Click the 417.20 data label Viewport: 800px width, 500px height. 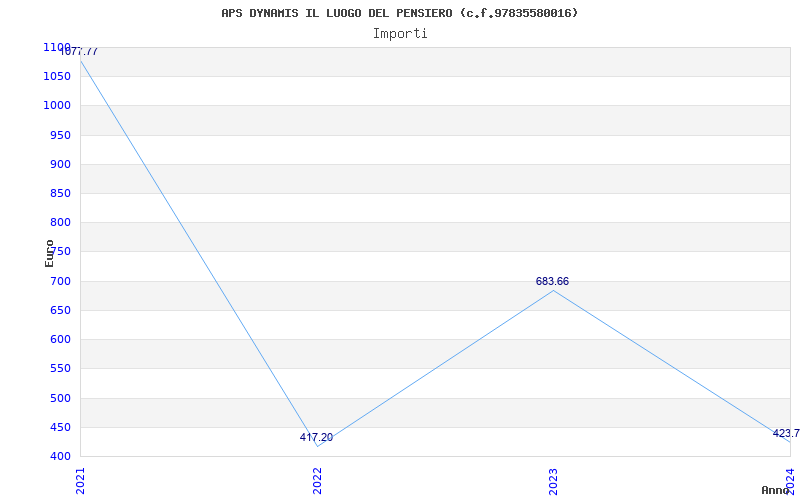(x=316, y=437)
